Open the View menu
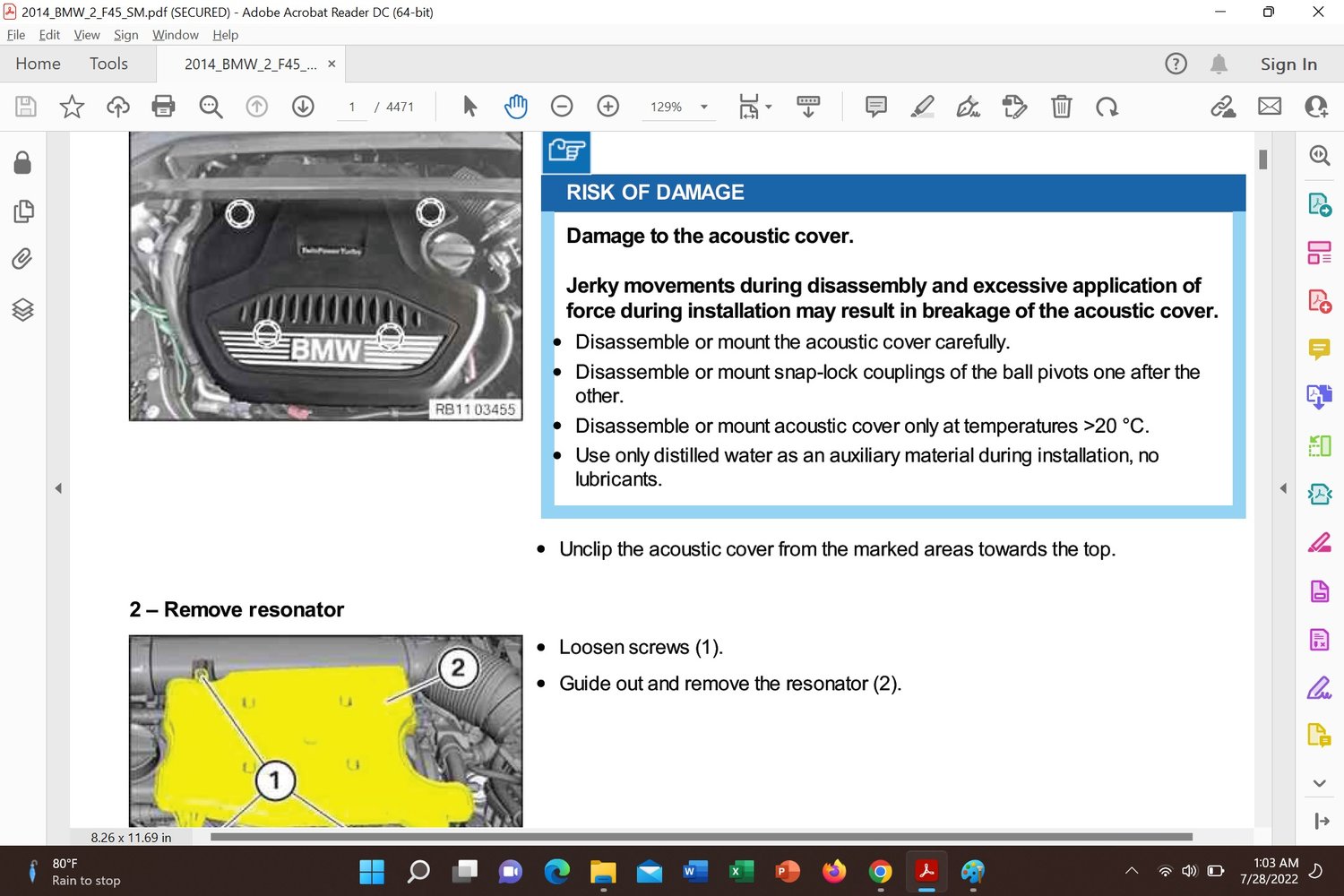 (87, 35)
